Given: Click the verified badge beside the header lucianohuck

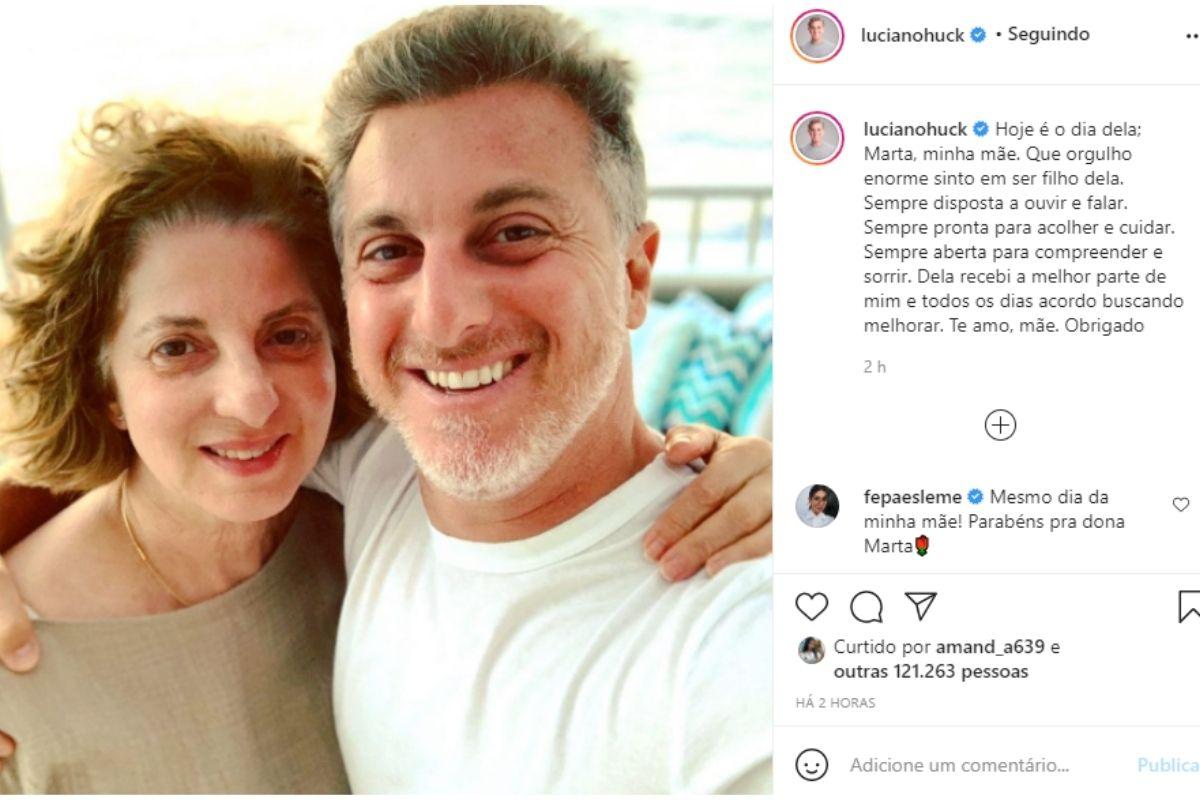Looking at the screenshot, I should [979, 35].
